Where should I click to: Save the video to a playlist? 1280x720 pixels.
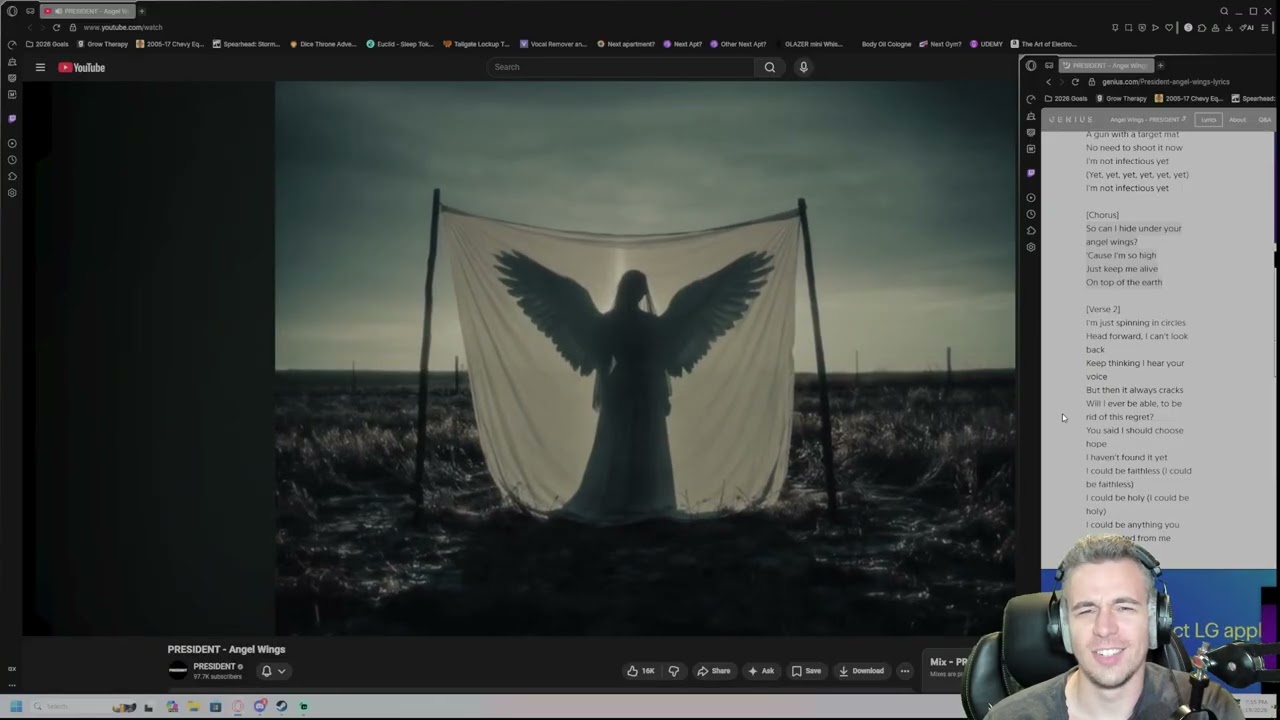tap(806, 671)
